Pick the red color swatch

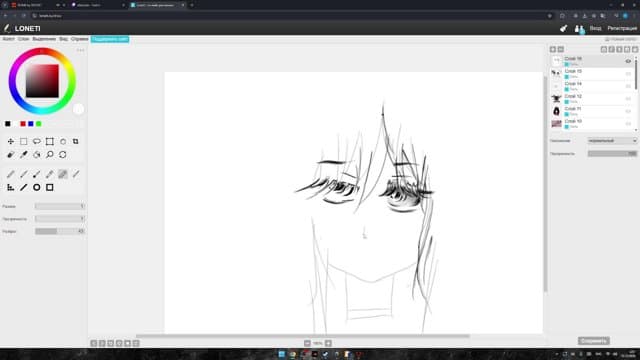click(23, 124)
